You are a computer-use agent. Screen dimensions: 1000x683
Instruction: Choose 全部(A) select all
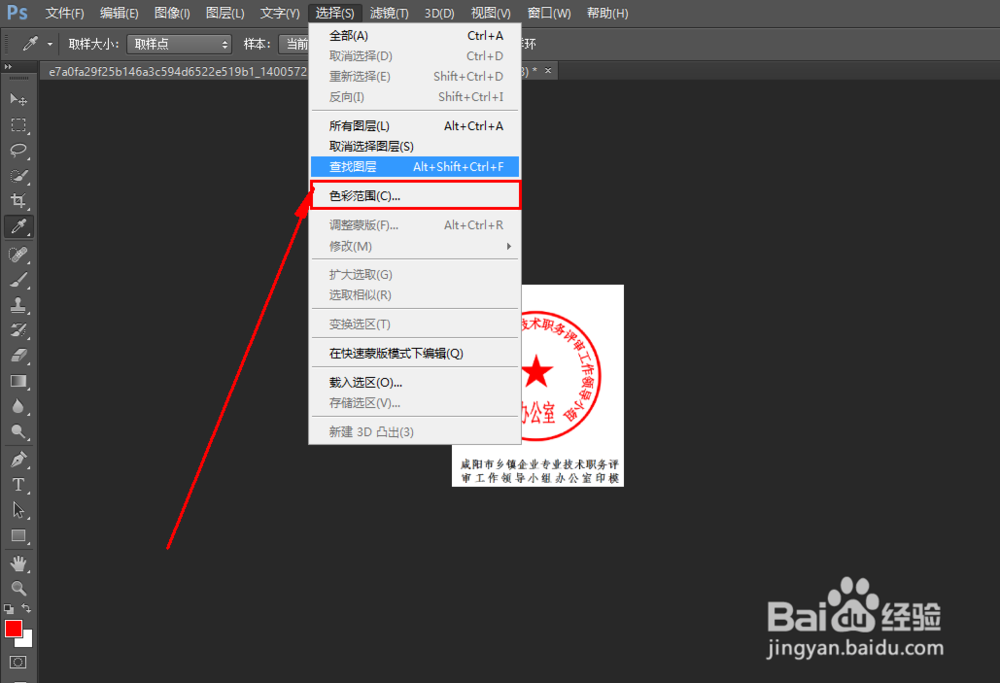415,36
